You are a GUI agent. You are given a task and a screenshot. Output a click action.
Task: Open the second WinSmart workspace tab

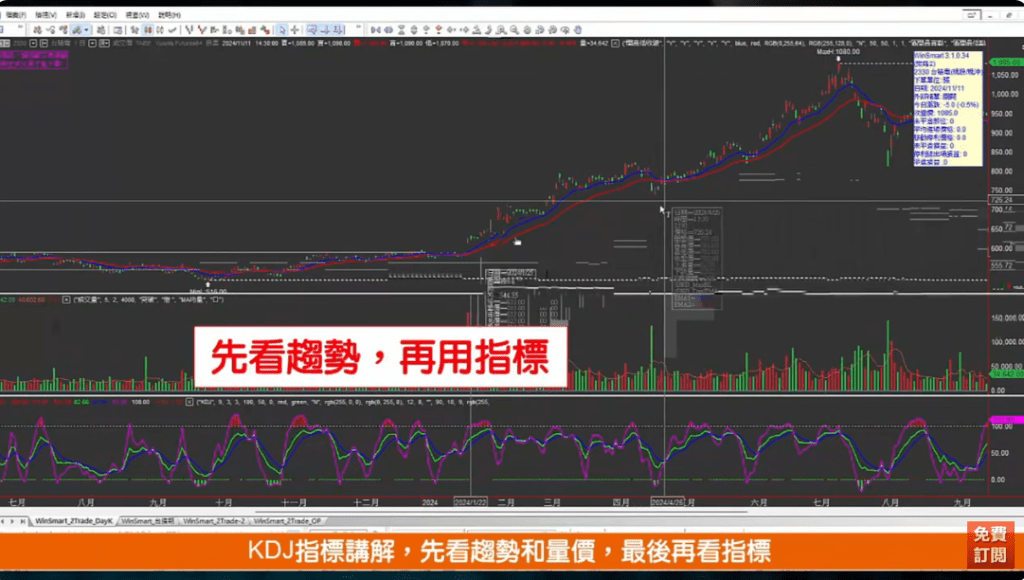[x=148, y=521]
